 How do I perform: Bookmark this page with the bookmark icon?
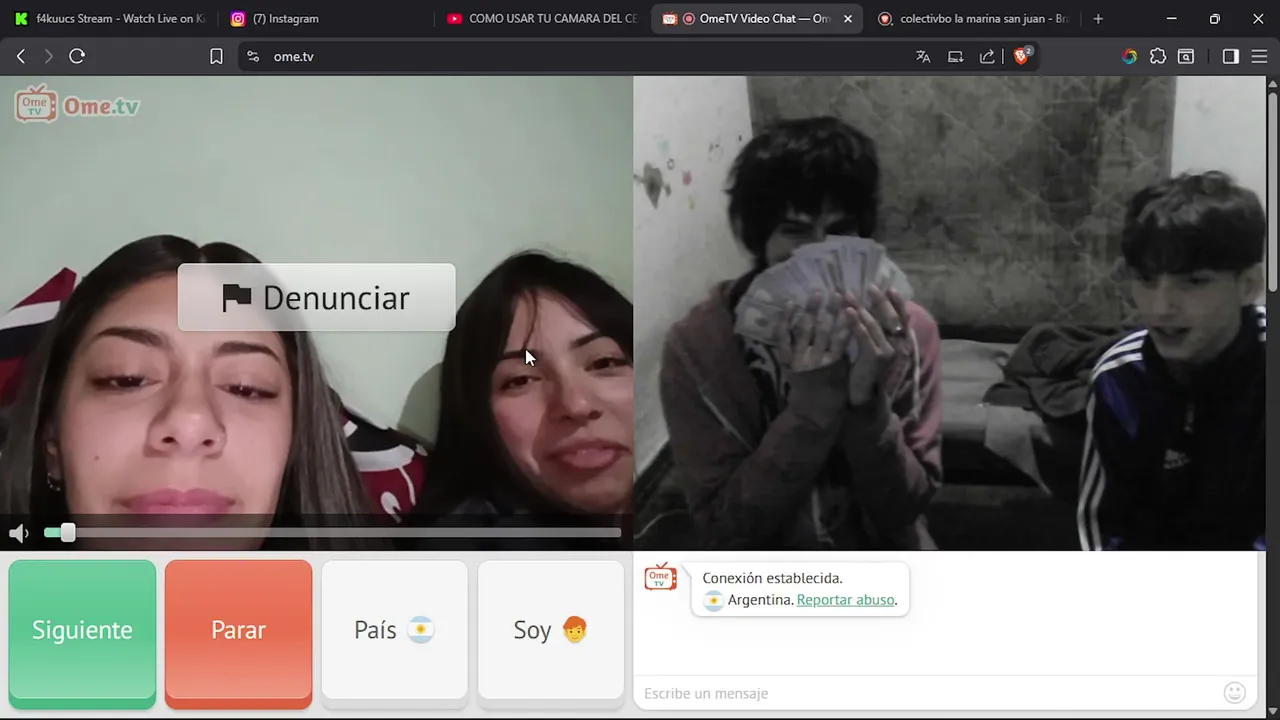coord(216,57)
